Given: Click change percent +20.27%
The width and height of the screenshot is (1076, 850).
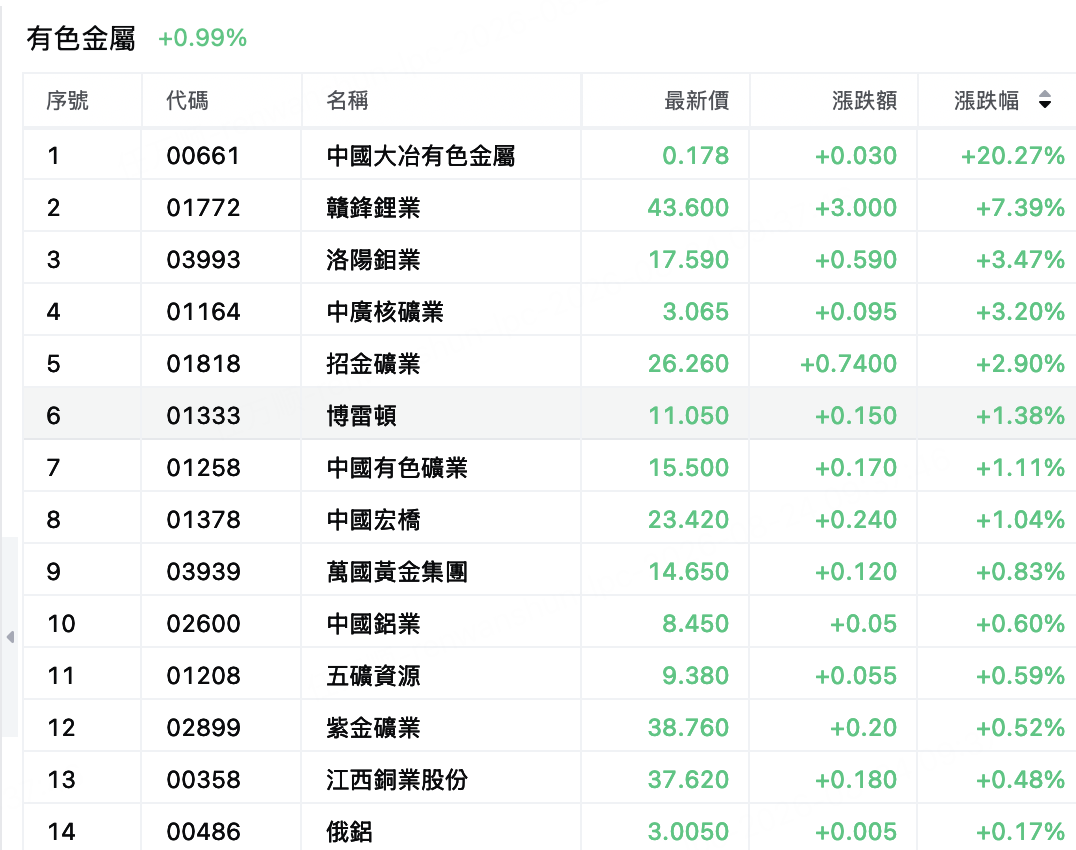Looking at the screenshot, I should click(1013, 156).
